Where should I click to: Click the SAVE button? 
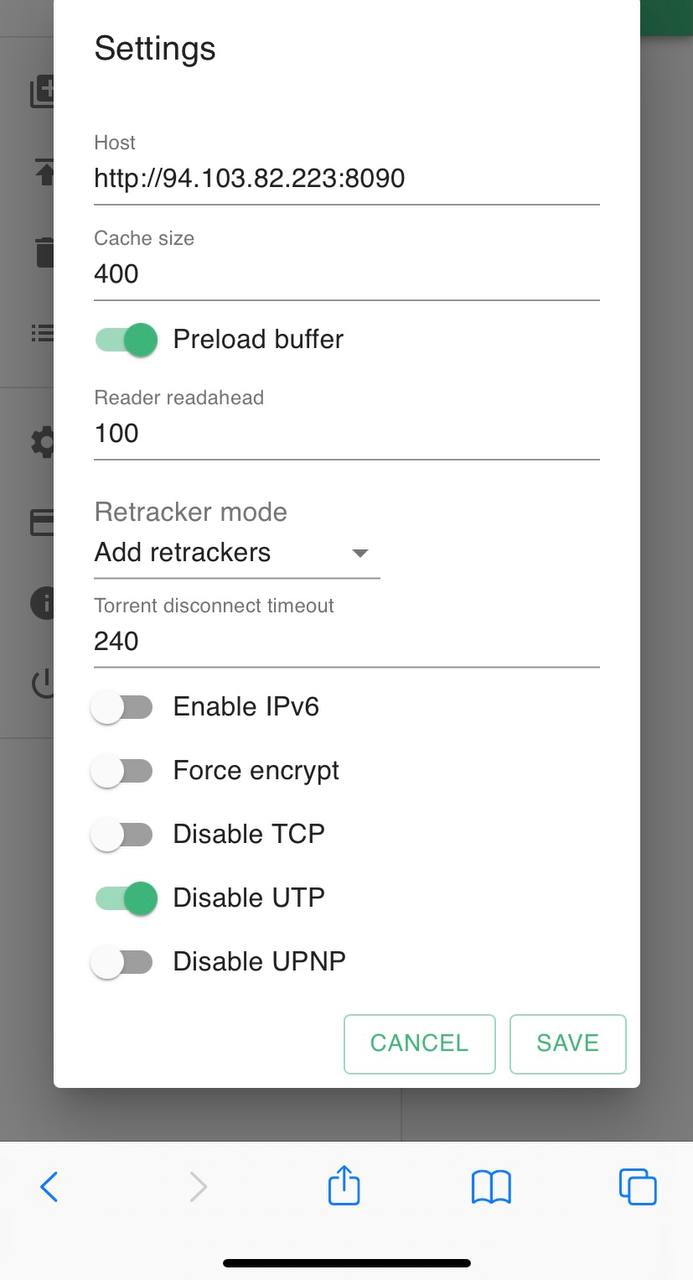[x=568, y=1044]
